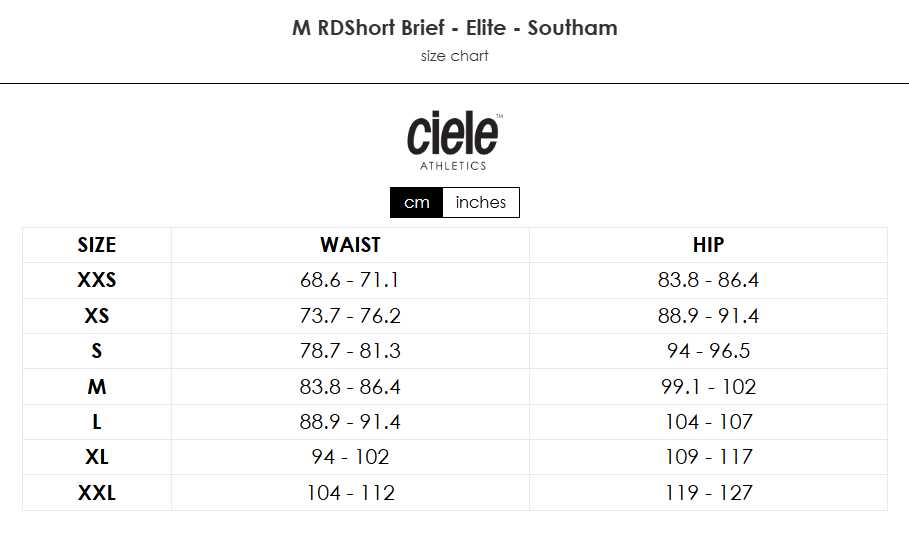Click the size chart subtitle

(454, 56)
